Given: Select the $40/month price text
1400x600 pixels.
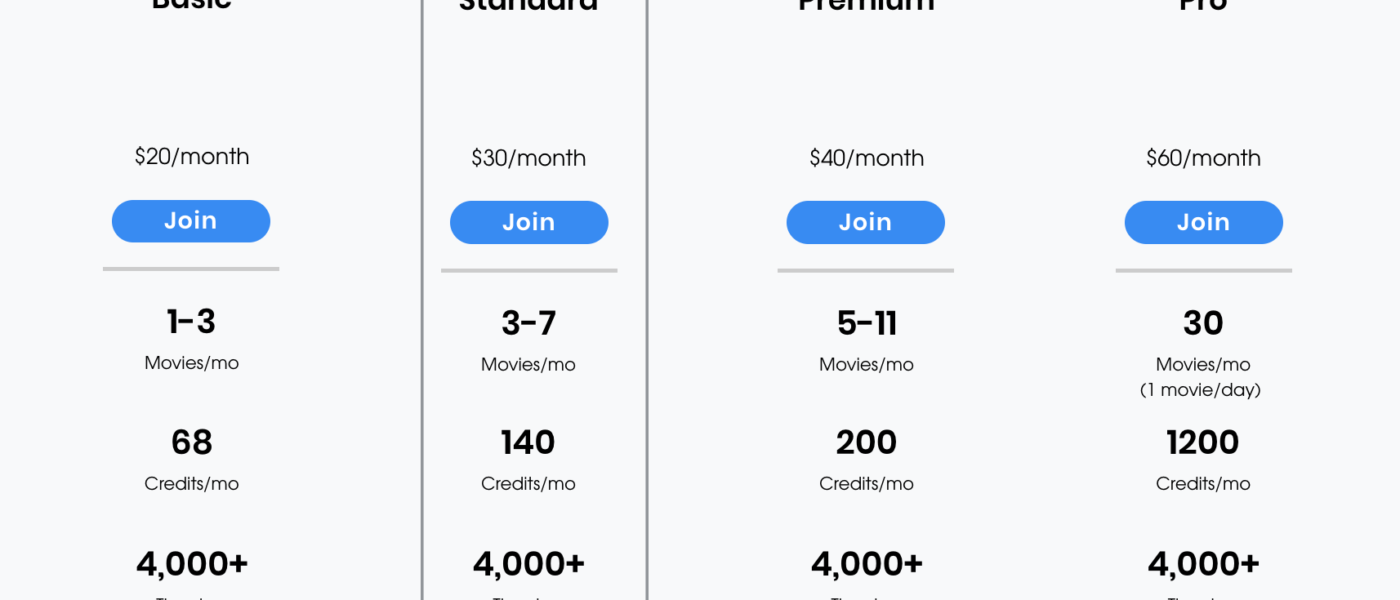Looking at the screenshot, I should 866,158.
